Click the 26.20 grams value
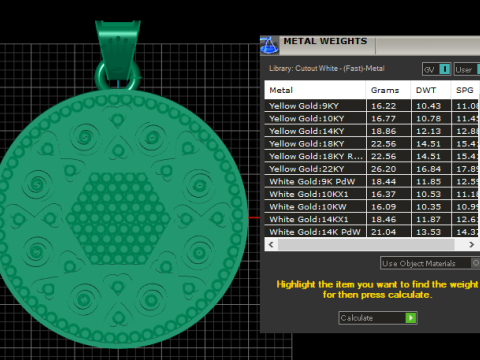This screenshot has width=480, height=360. [x=384, y=169]
